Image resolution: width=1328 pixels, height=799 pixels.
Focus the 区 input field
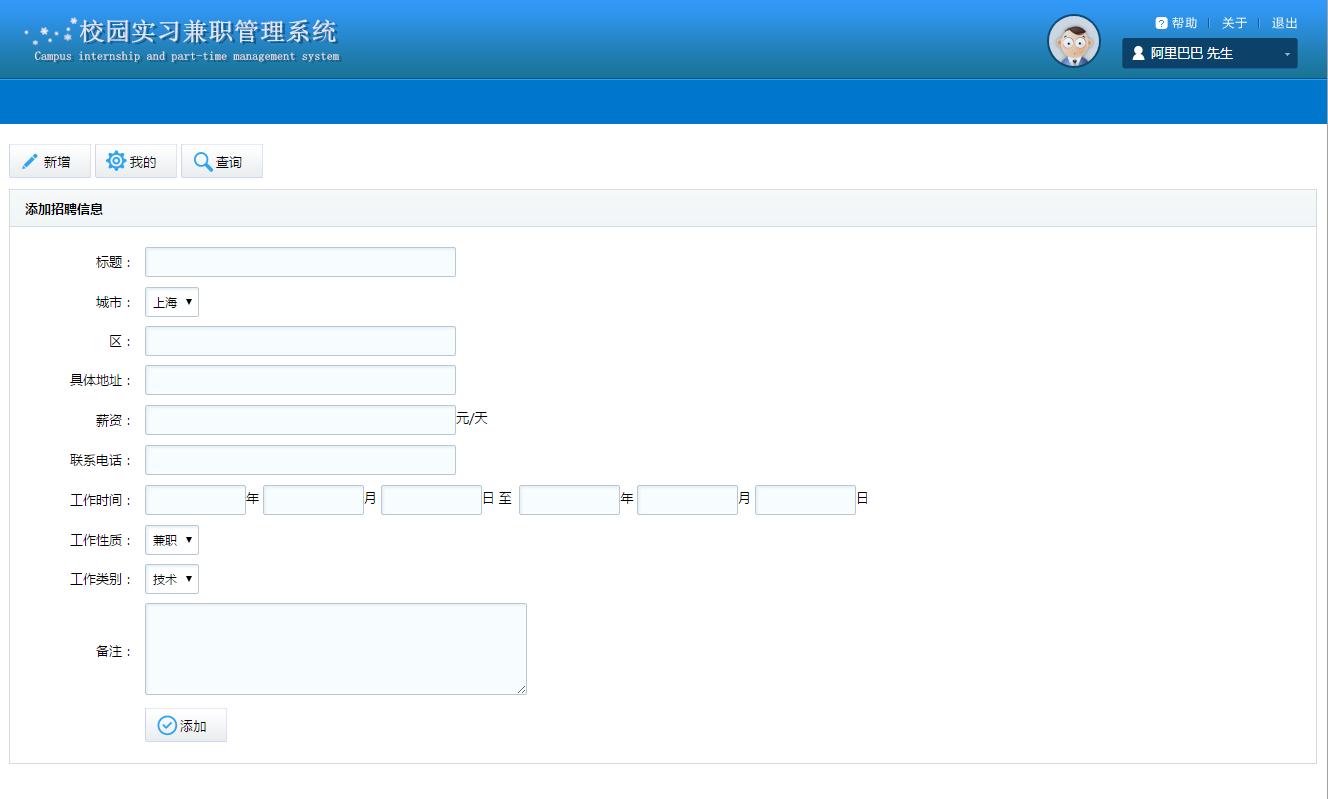pyautogui.click(x=300, y=341)
